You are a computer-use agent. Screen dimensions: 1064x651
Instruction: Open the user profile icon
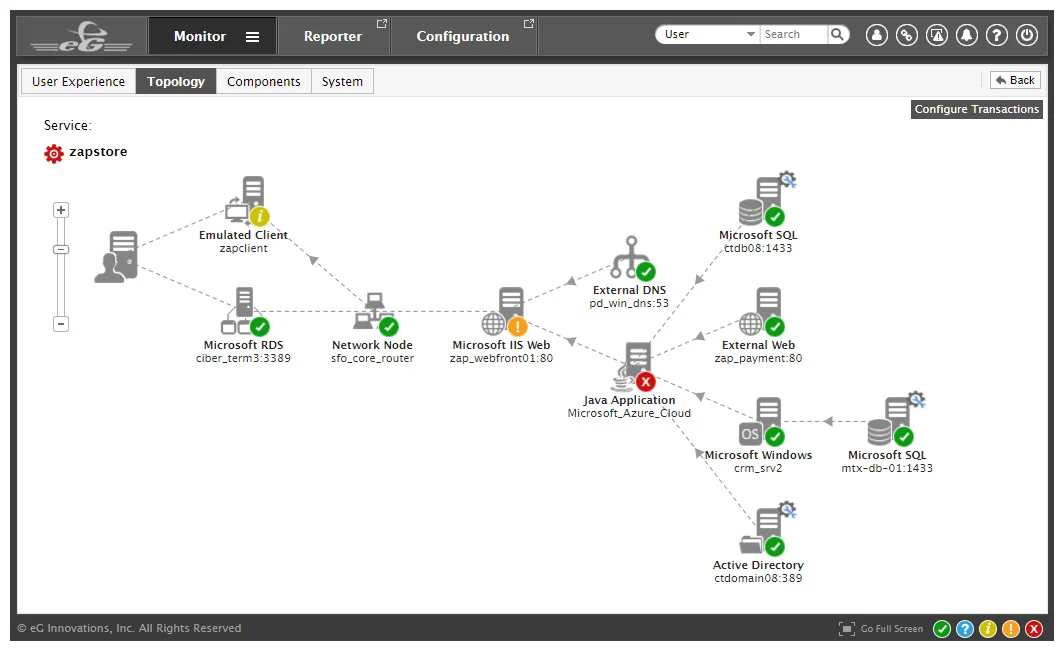click(877, 35)
